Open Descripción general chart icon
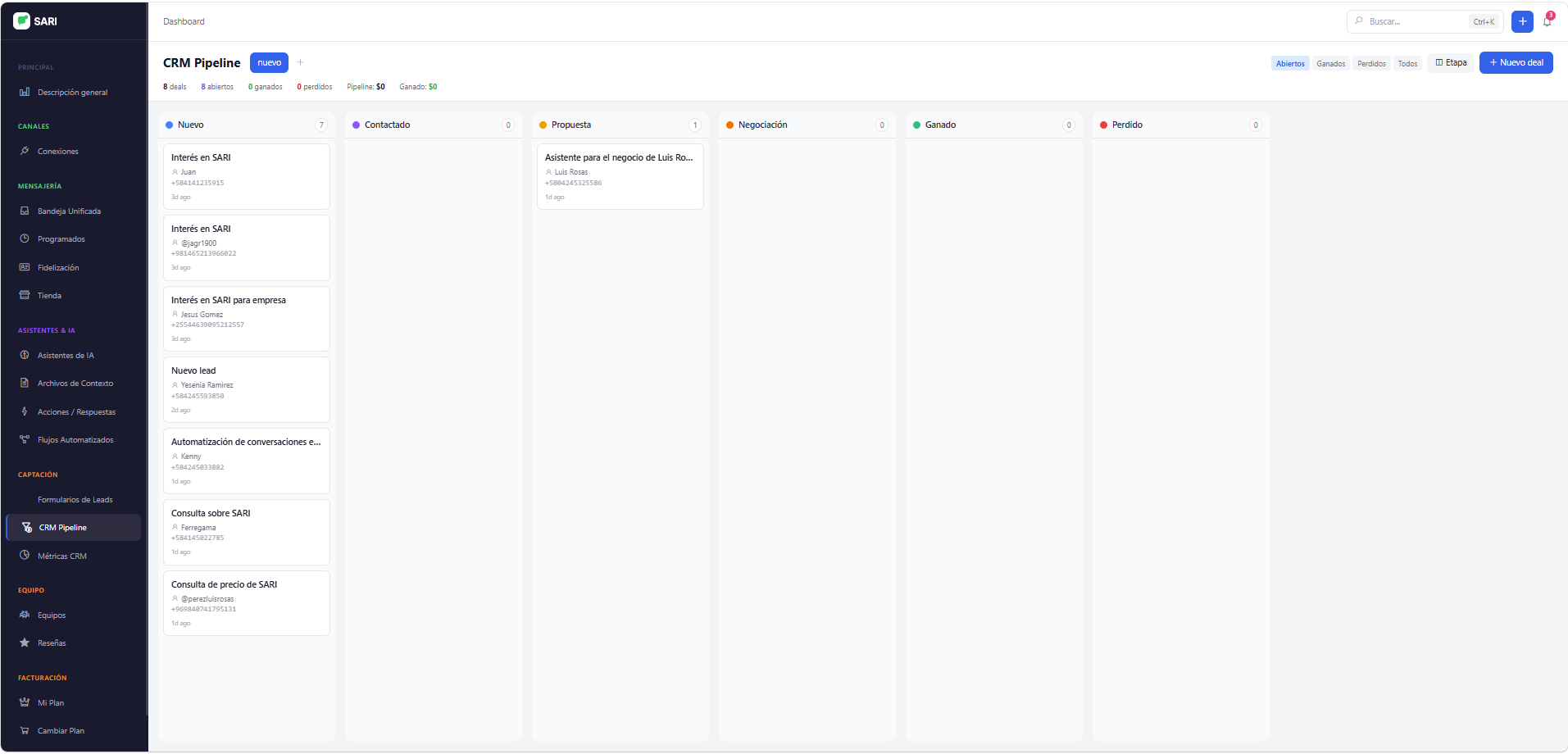This screenshot has height=754, width=1568. click(x=25, y=92)
